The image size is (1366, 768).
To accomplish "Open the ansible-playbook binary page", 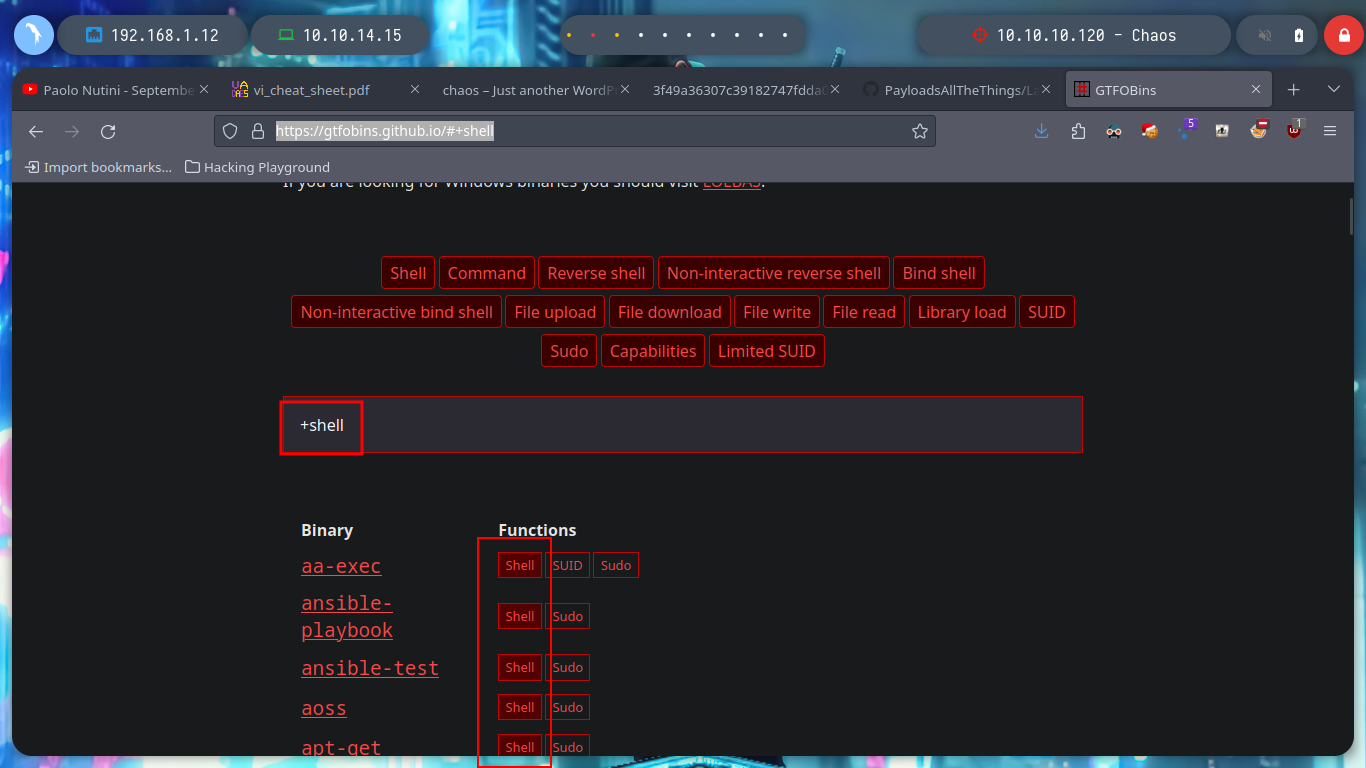I will (347, 617).
